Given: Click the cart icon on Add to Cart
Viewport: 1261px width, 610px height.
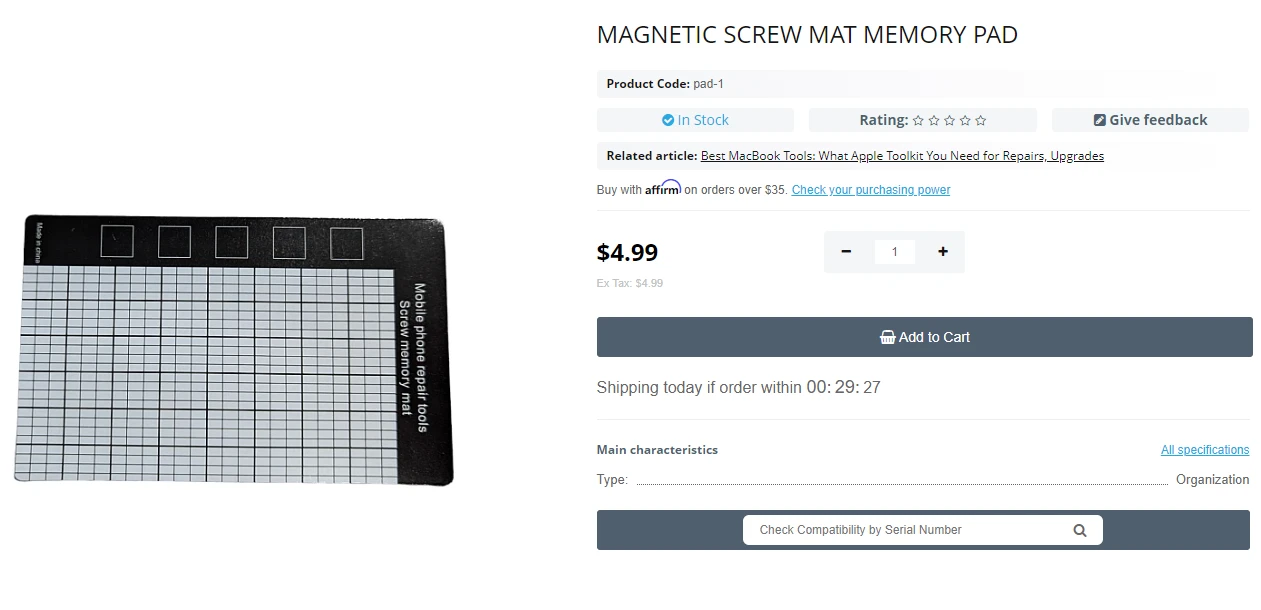Looking at the screenshot, I should click(887, 337).
